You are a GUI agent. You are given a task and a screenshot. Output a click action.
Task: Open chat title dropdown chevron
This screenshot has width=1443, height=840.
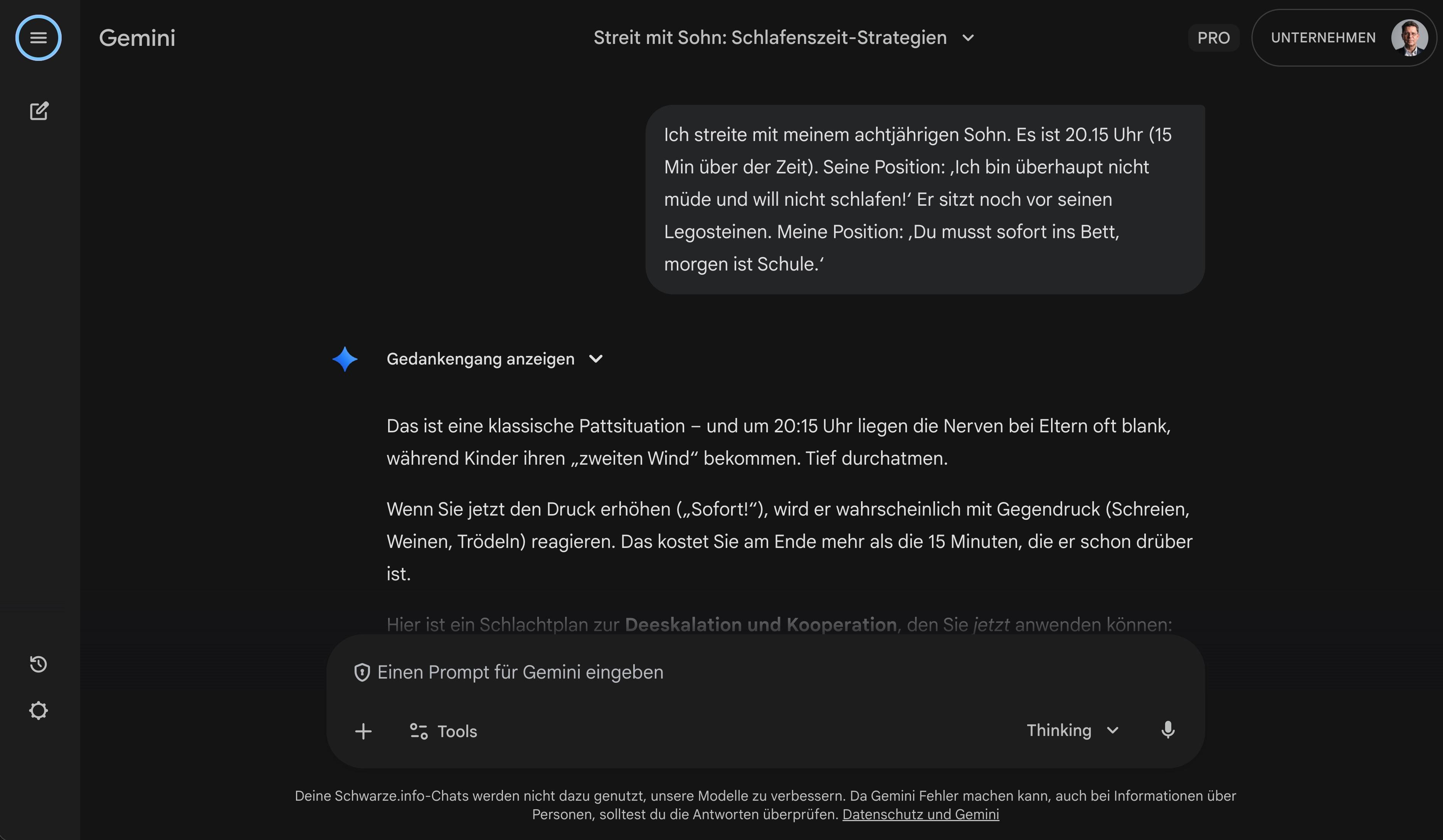click(968, 38)
